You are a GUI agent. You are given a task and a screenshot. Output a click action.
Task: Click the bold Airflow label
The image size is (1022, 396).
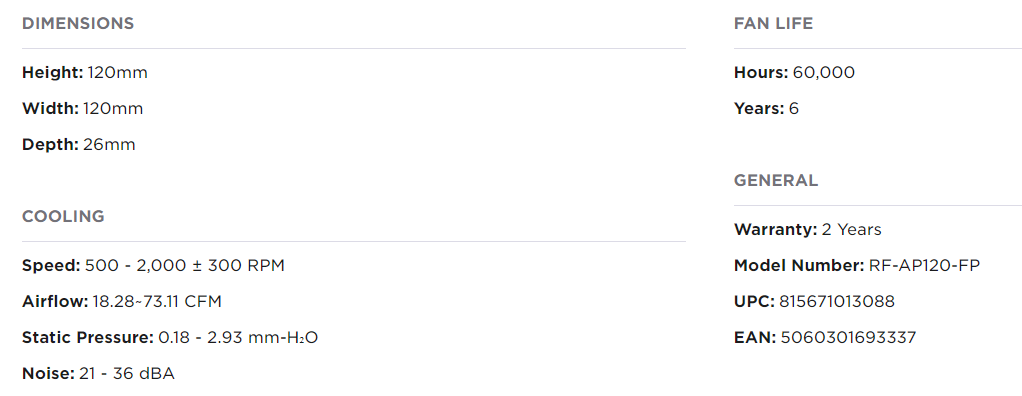55,302
